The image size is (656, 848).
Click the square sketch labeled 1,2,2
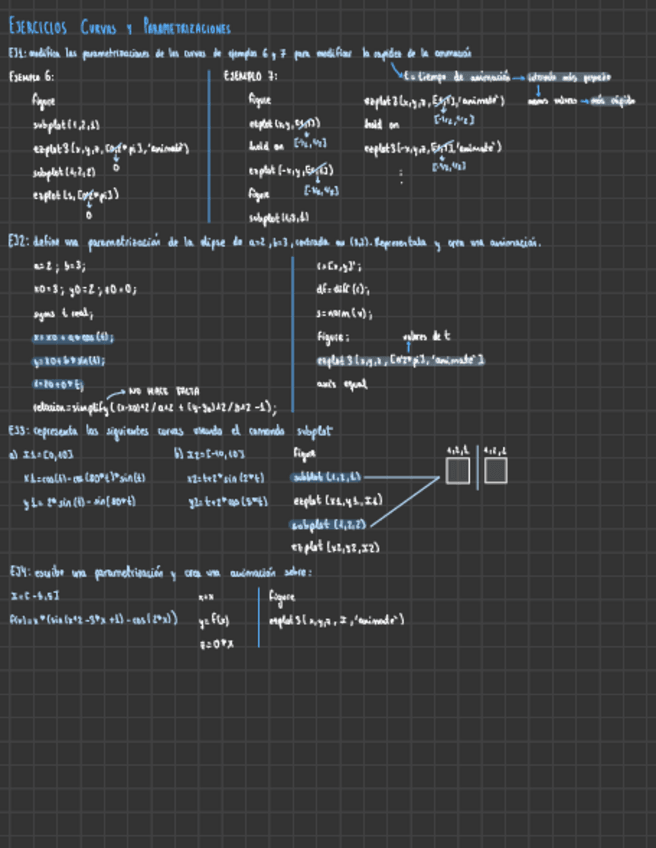click(x=495, y=471)
